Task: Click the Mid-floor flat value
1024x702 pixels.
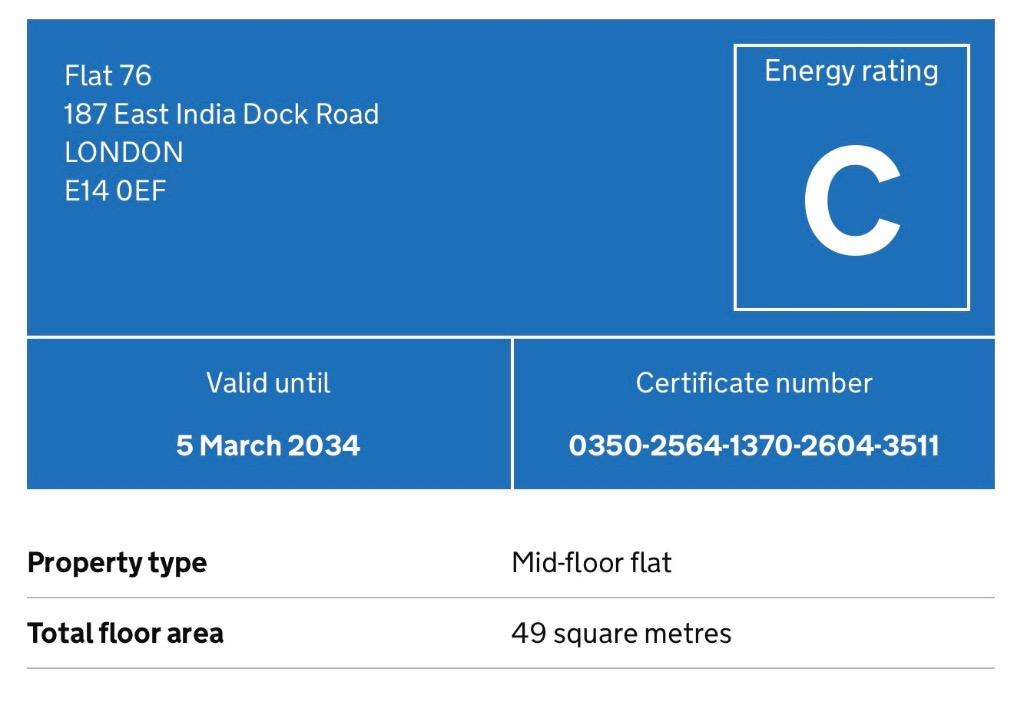Action: [592, 563]
